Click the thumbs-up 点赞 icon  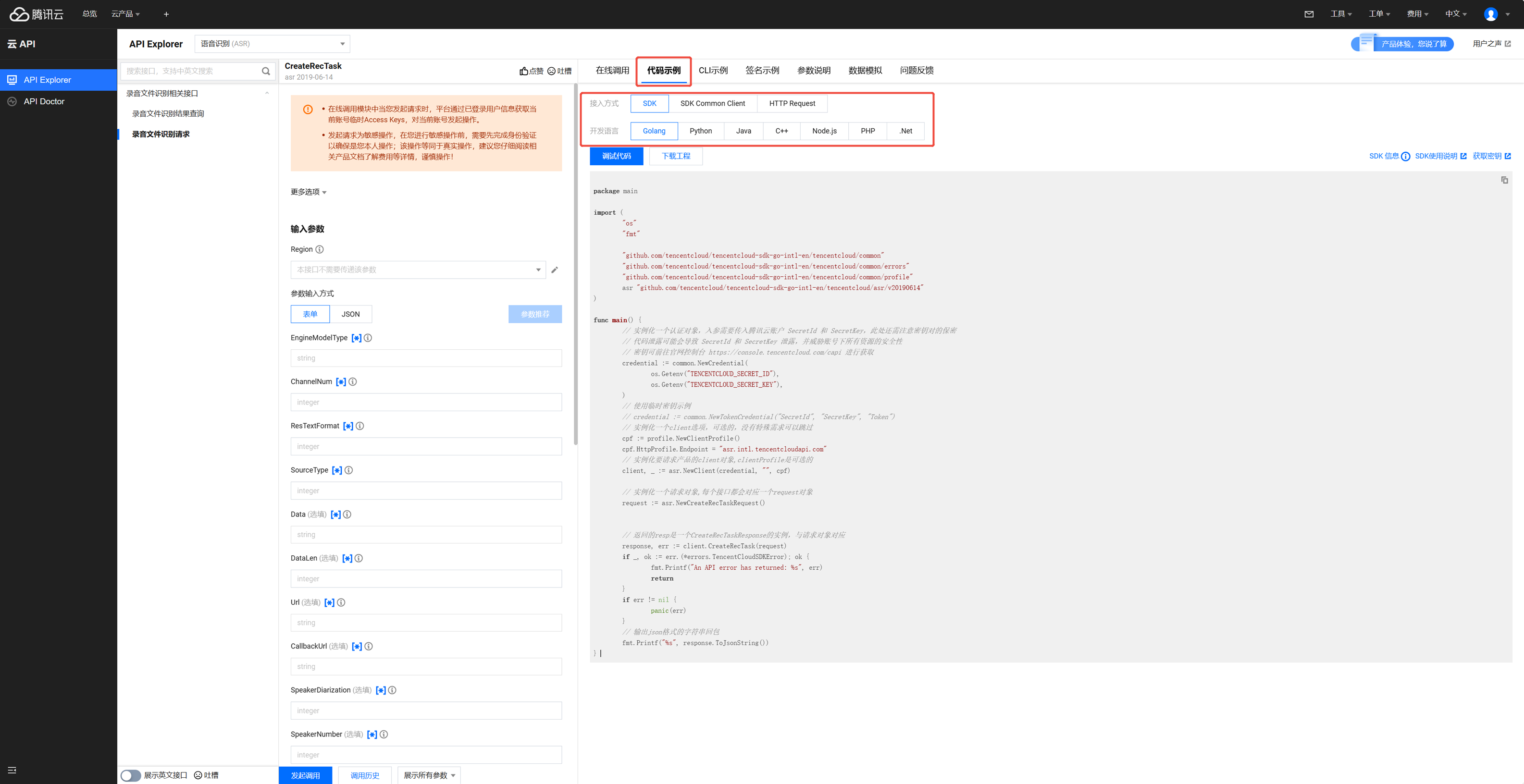[524, 71]
